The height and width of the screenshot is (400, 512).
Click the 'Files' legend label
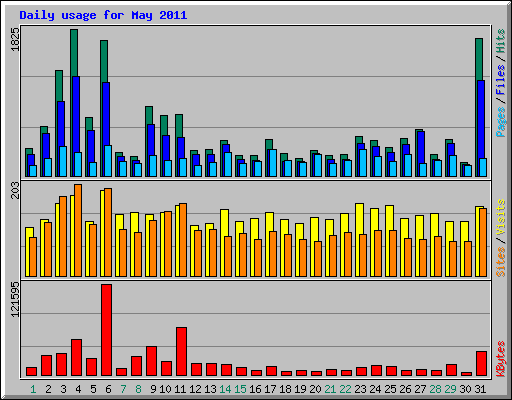(500, 80)
